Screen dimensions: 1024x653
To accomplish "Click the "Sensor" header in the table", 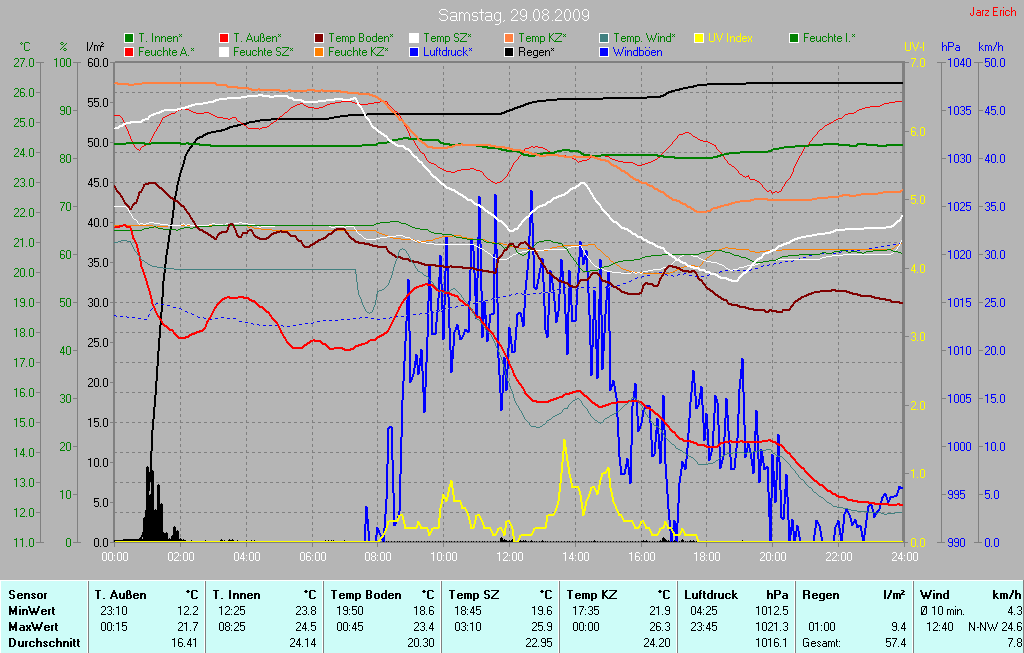I will 27,595.
